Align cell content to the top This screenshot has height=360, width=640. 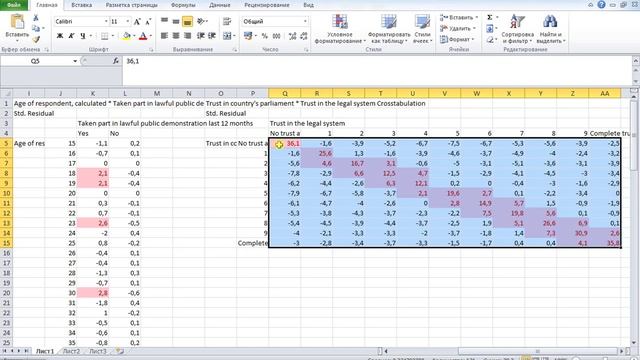[164, 21]
